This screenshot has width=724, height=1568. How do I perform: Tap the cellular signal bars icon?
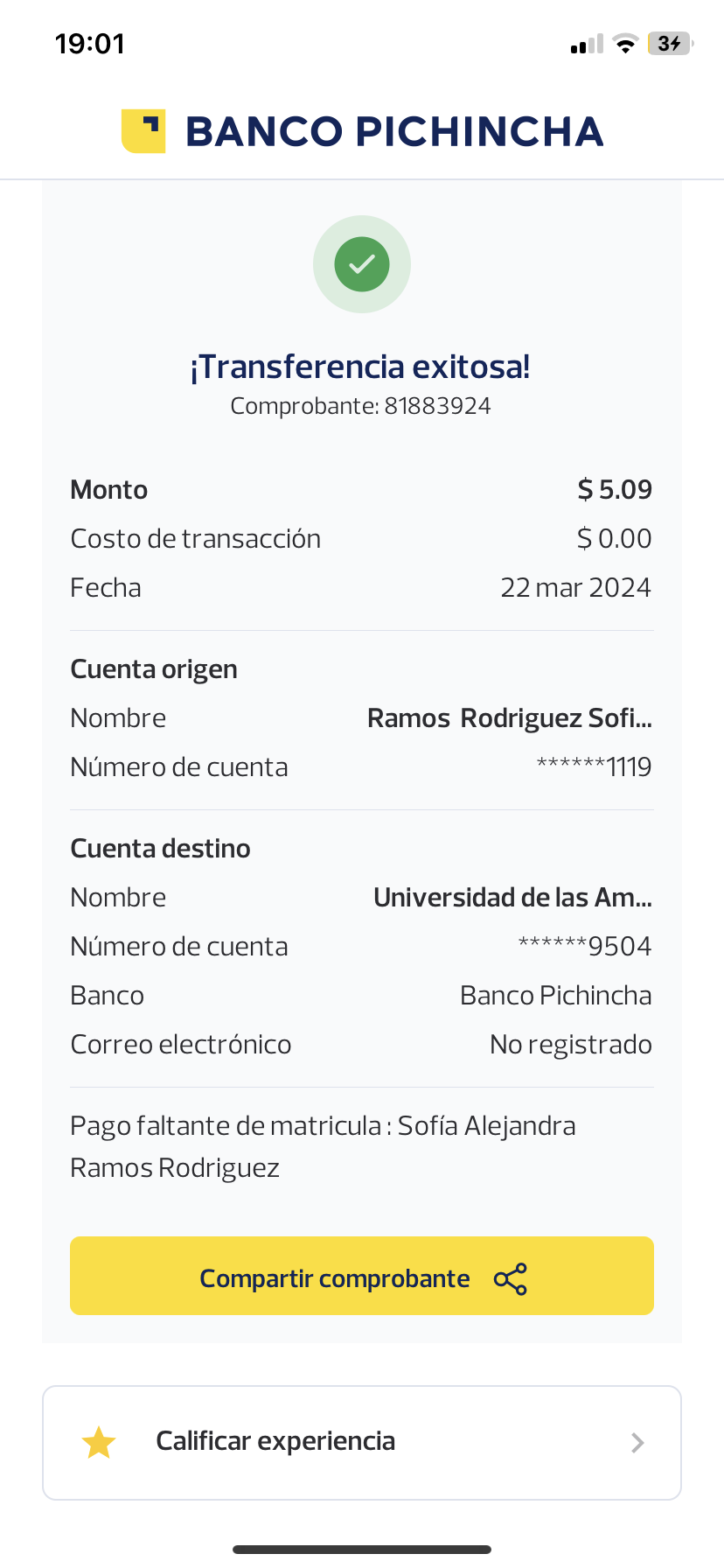pos(587,45)
